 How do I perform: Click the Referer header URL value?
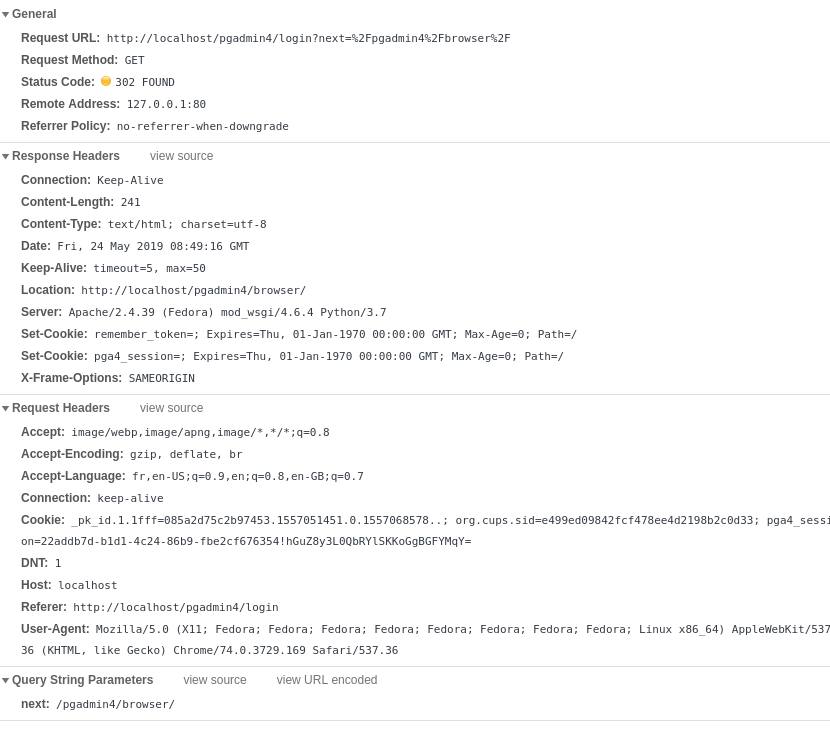coord(176,607)
